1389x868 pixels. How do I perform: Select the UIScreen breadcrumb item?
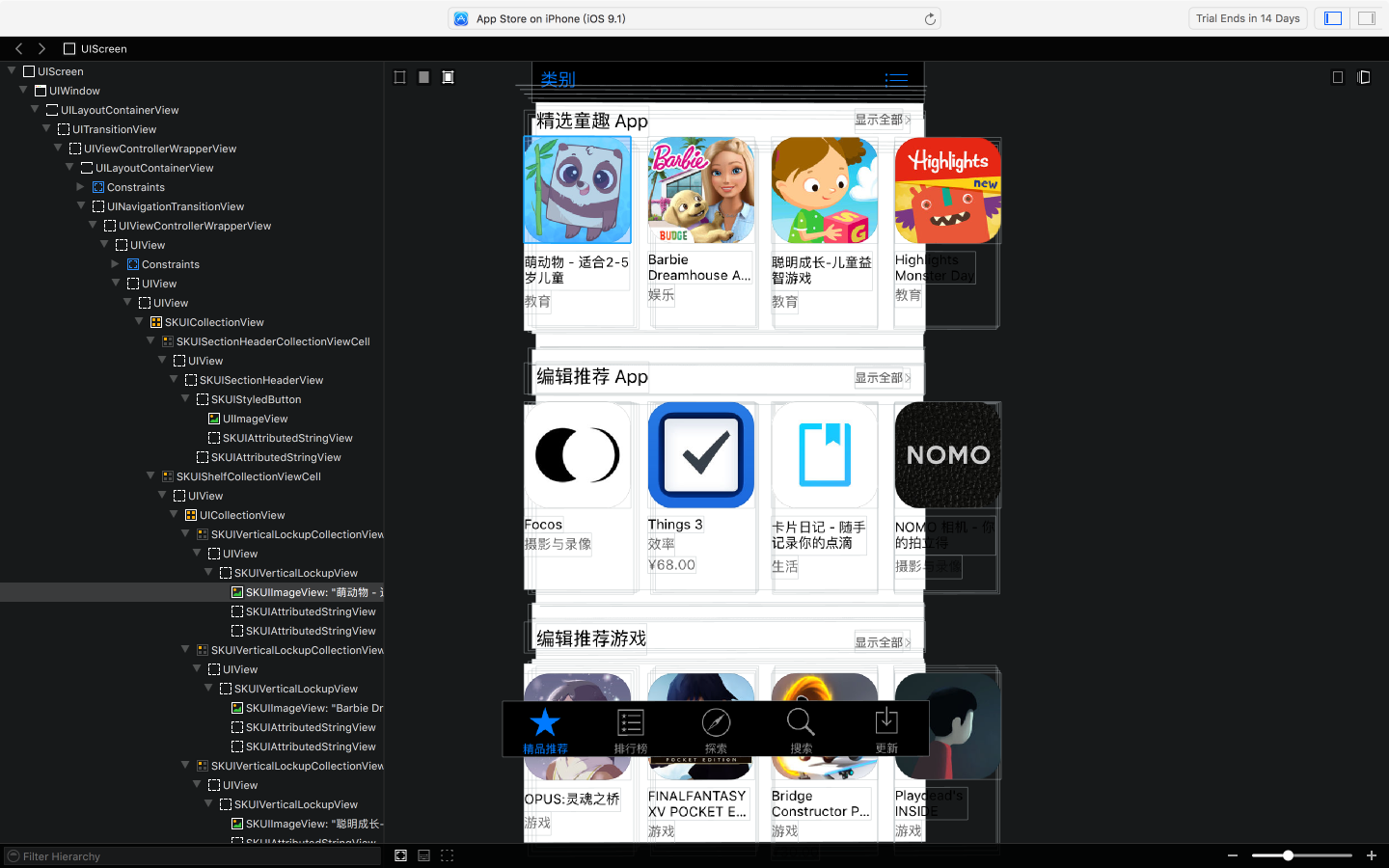pos(95,48)
